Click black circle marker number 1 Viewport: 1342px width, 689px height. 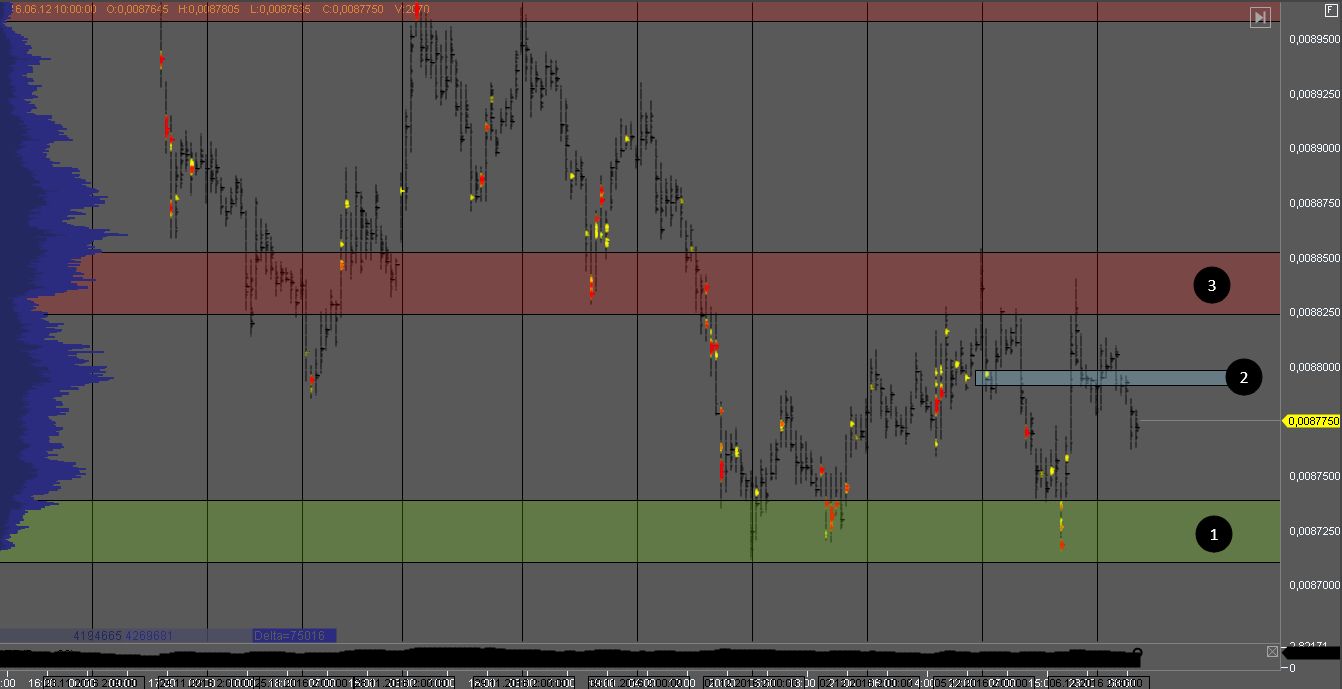coord(1214,534)
